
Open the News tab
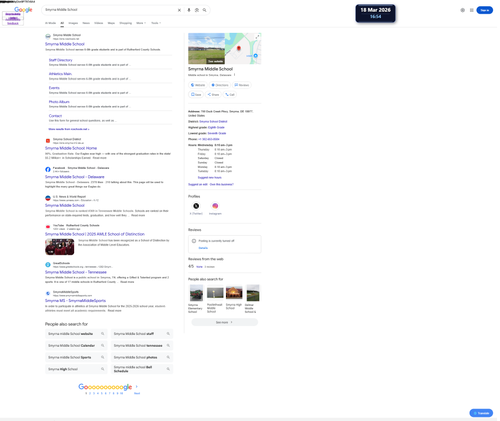[x=86, y=23]
